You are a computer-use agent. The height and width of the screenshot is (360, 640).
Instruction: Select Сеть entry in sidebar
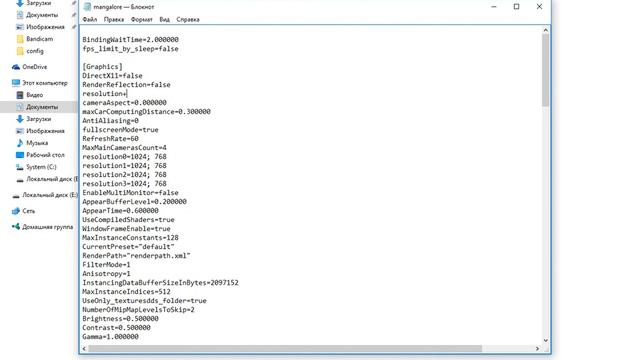point(29,211)
